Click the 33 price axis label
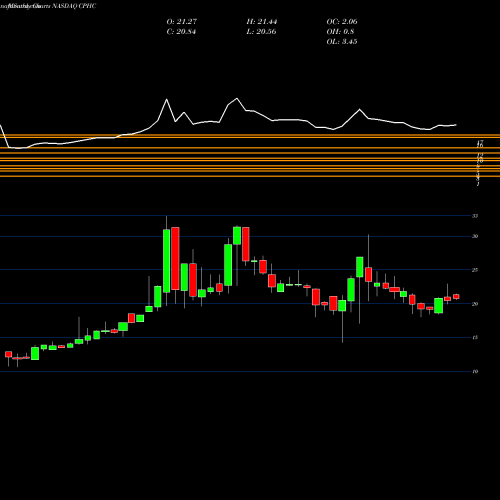The image size is (500, 500). (x=475, y=216)
